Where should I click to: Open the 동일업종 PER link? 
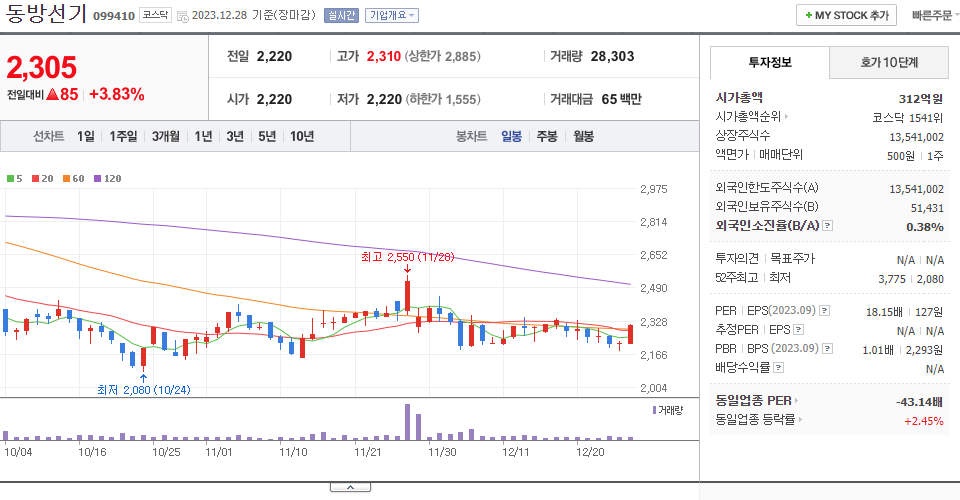(757, 401)
